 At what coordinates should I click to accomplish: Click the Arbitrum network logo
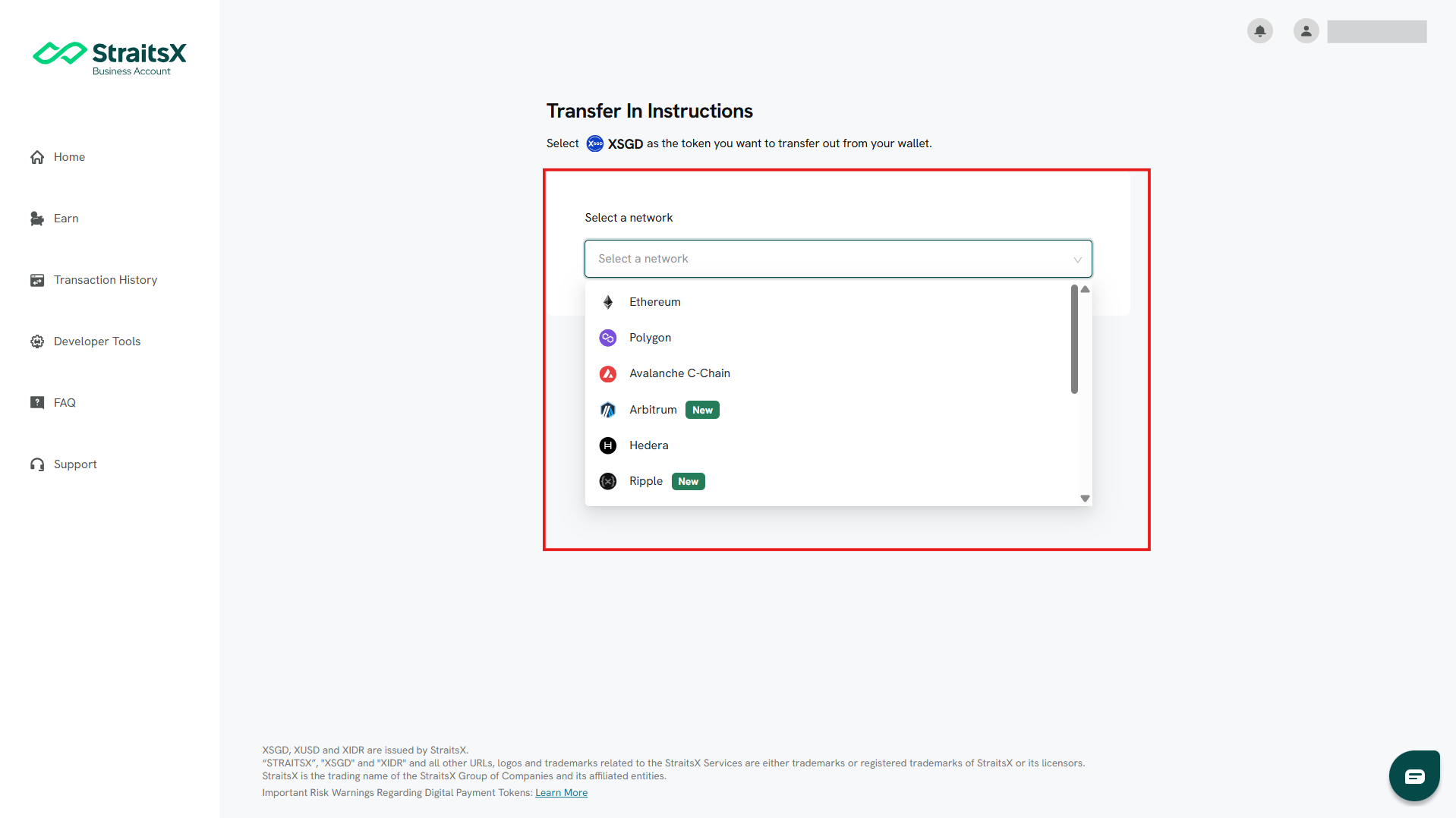608,410
